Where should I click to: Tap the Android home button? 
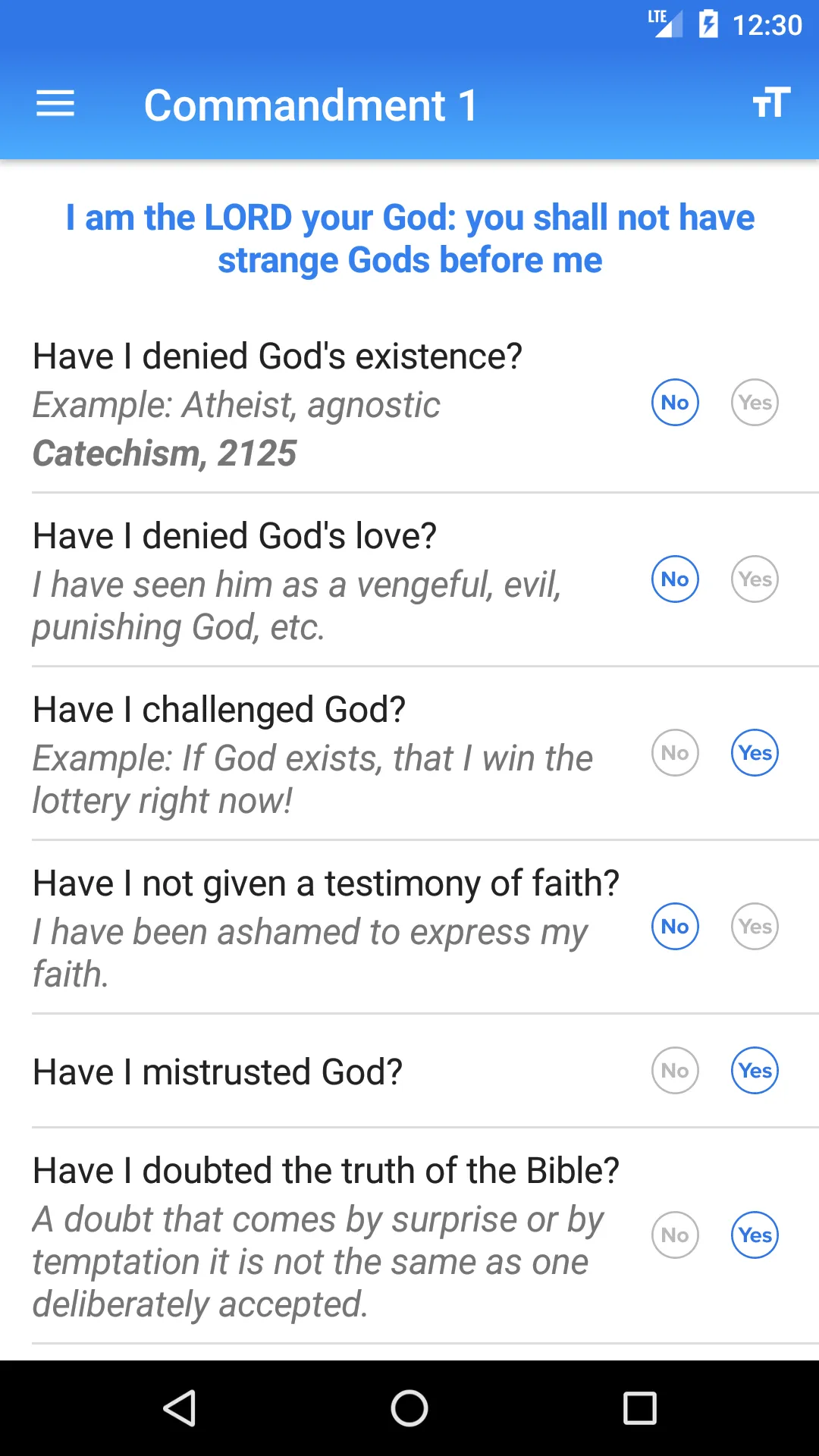coord(409,1408)
